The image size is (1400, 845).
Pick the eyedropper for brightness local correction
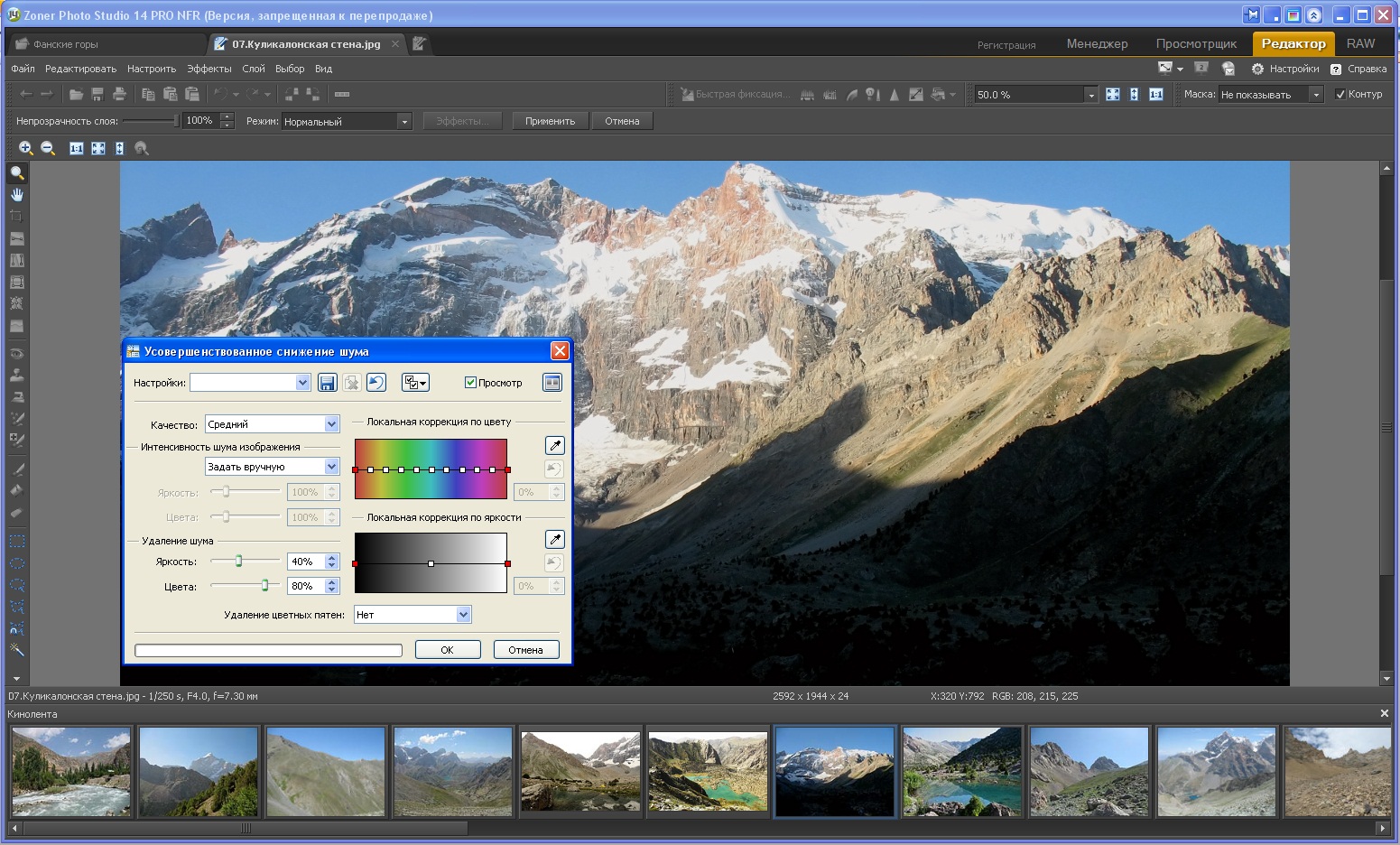[x=554, y=539]
